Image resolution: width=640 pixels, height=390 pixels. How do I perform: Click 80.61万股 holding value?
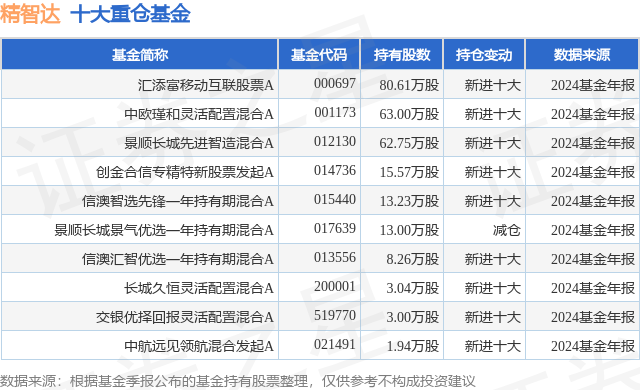(409, 85)
